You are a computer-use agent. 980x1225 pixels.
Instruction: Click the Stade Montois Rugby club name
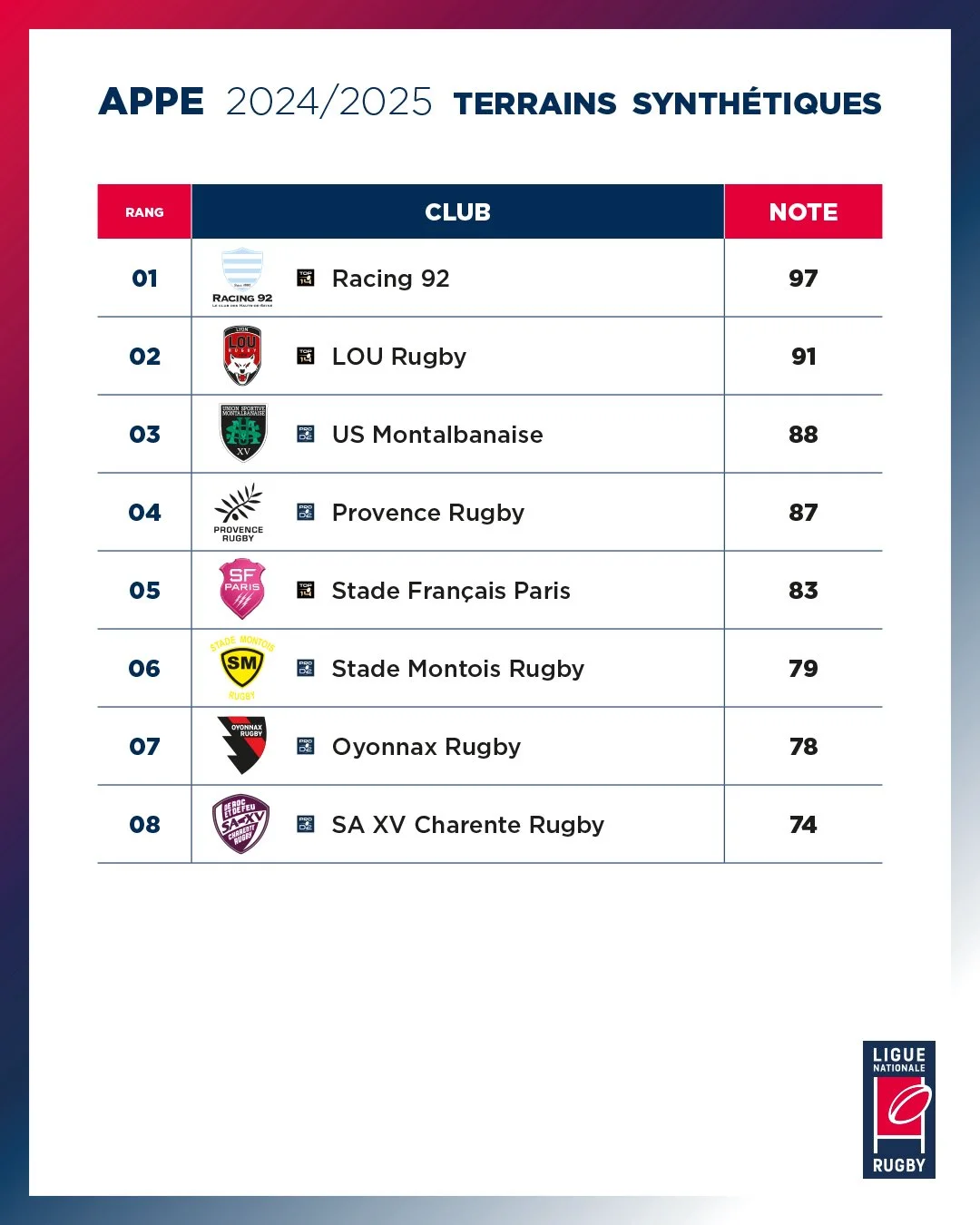point(458,669)
